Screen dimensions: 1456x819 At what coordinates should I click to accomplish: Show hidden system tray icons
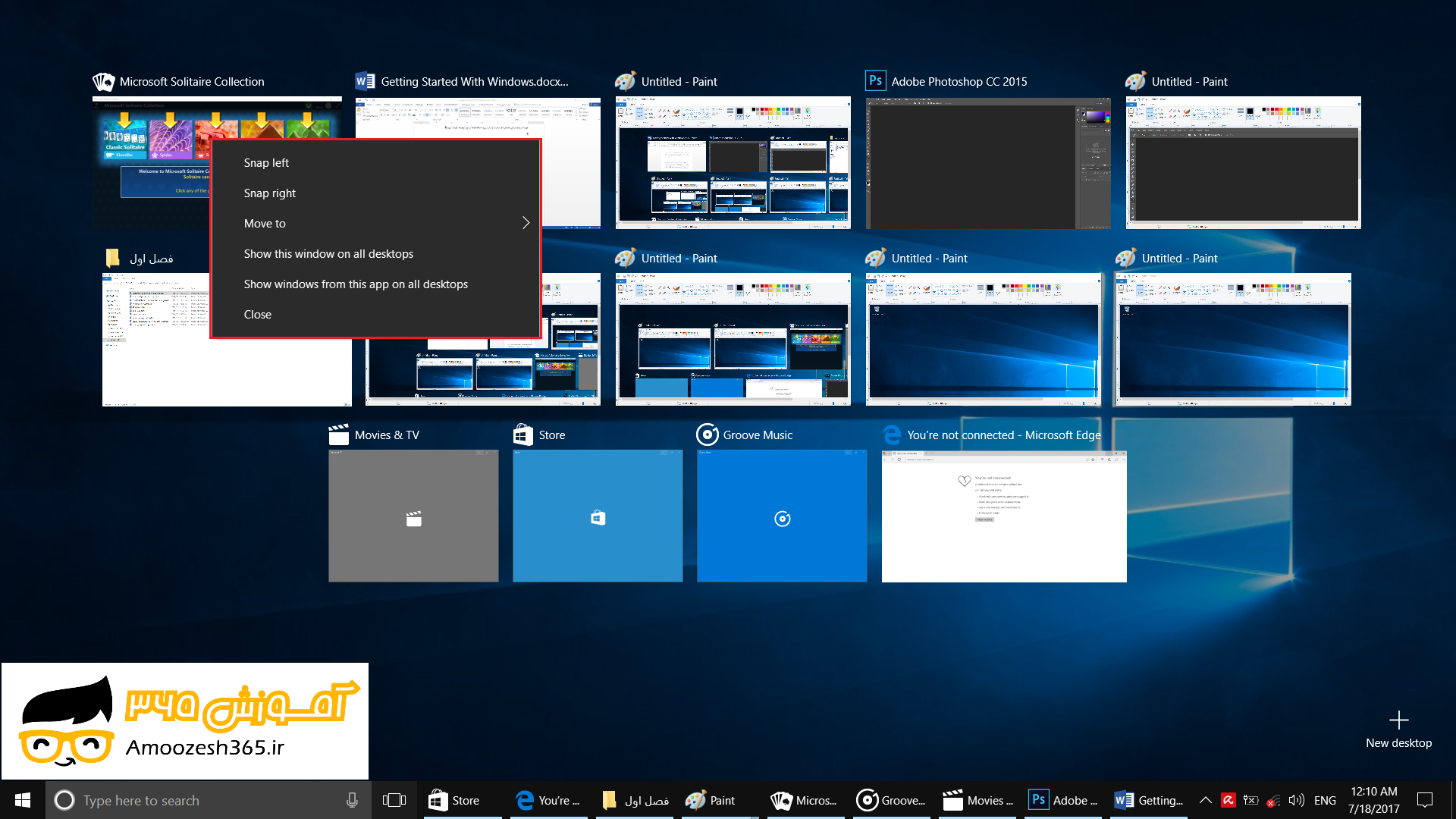click(1205, 800)
